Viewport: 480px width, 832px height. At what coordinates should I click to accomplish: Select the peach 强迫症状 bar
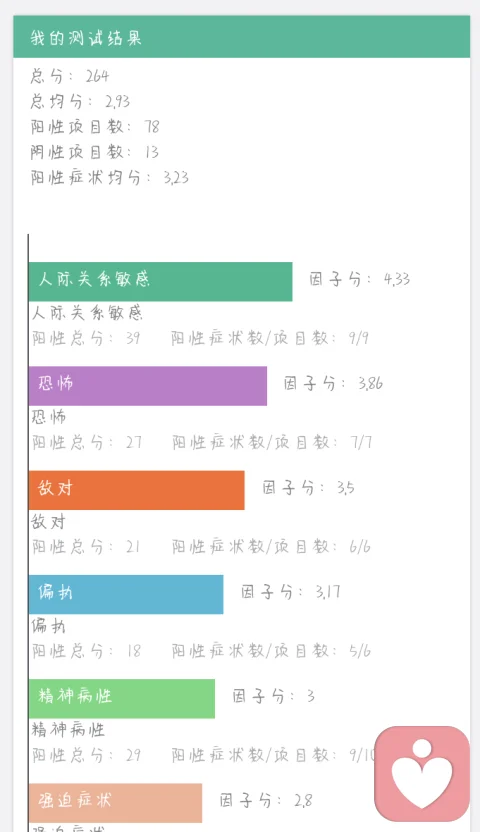coord(116,803)
